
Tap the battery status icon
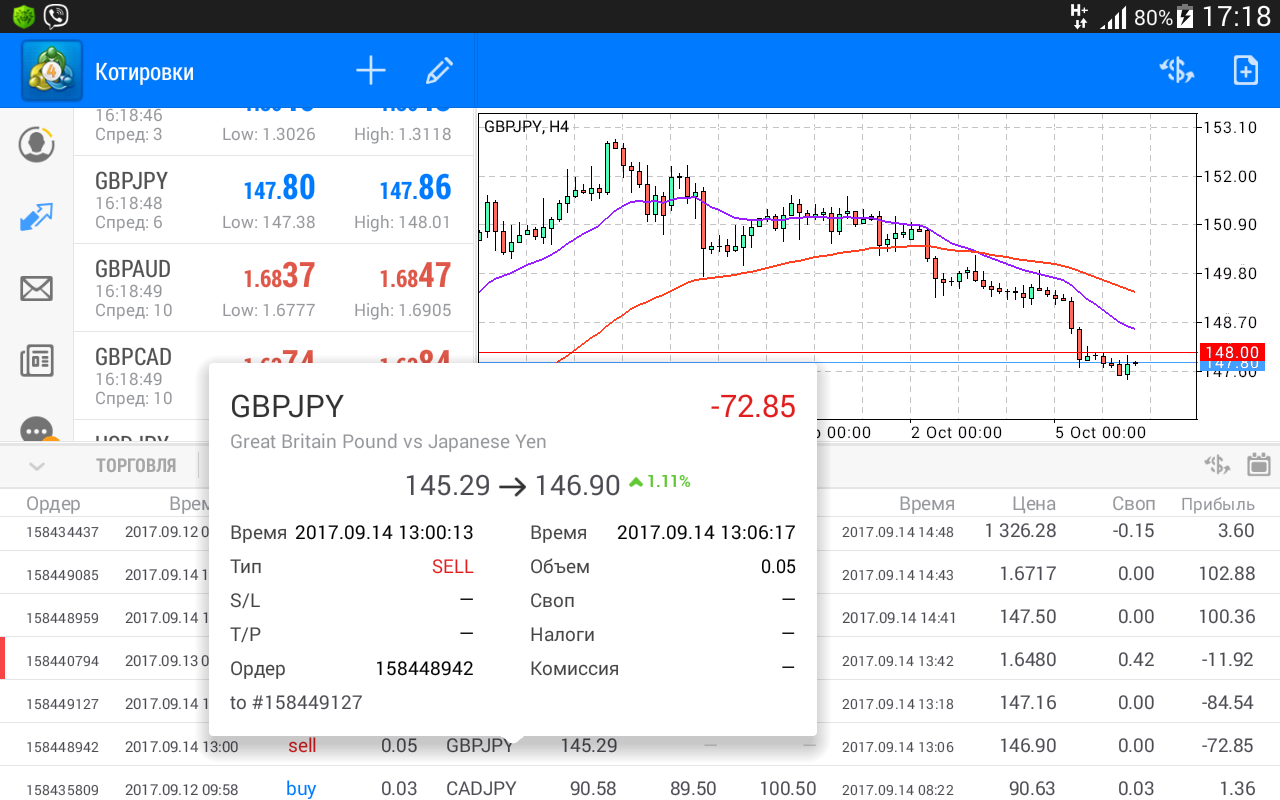(1185, 16)
